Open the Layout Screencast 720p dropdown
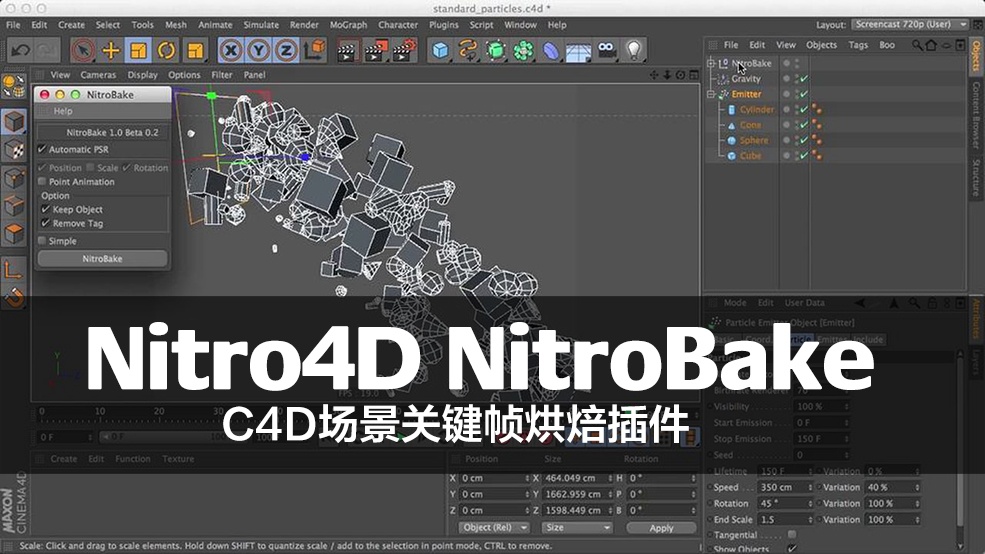Image resolution: width=985 pixels, height=554 pixels. (x=910, y=24)
